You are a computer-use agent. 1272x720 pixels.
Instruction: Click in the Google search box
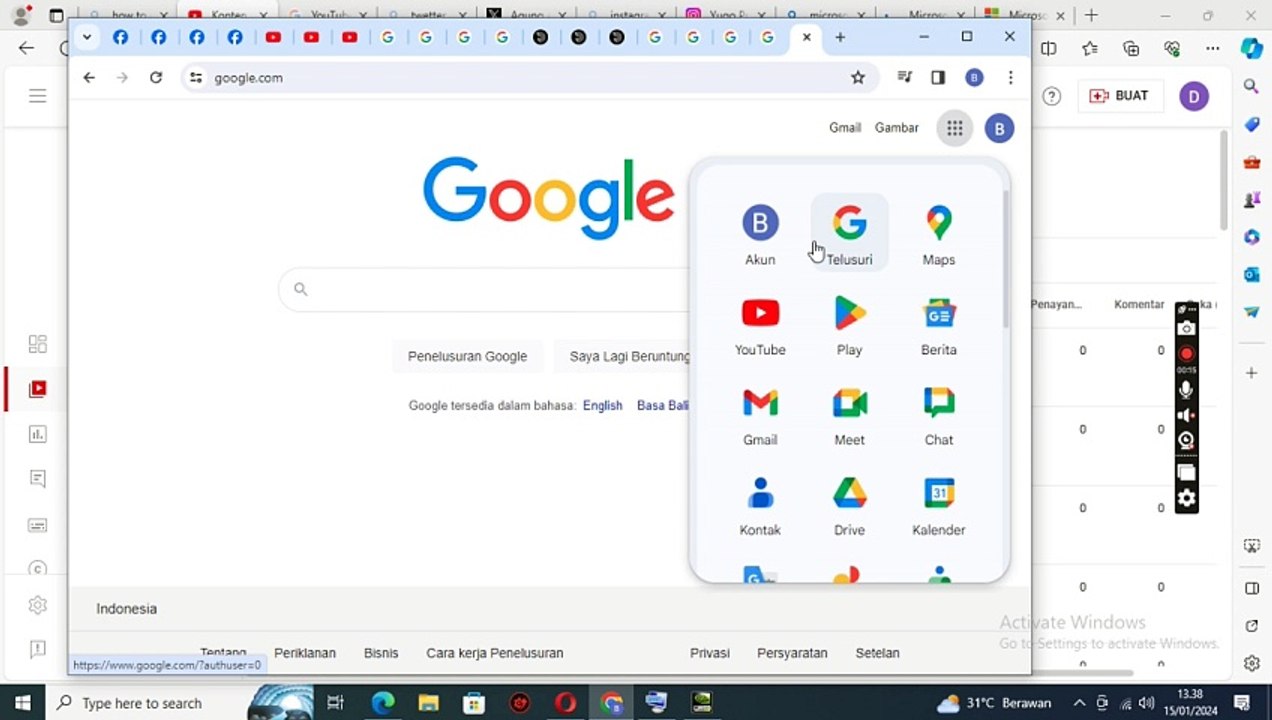pos(484,289)
